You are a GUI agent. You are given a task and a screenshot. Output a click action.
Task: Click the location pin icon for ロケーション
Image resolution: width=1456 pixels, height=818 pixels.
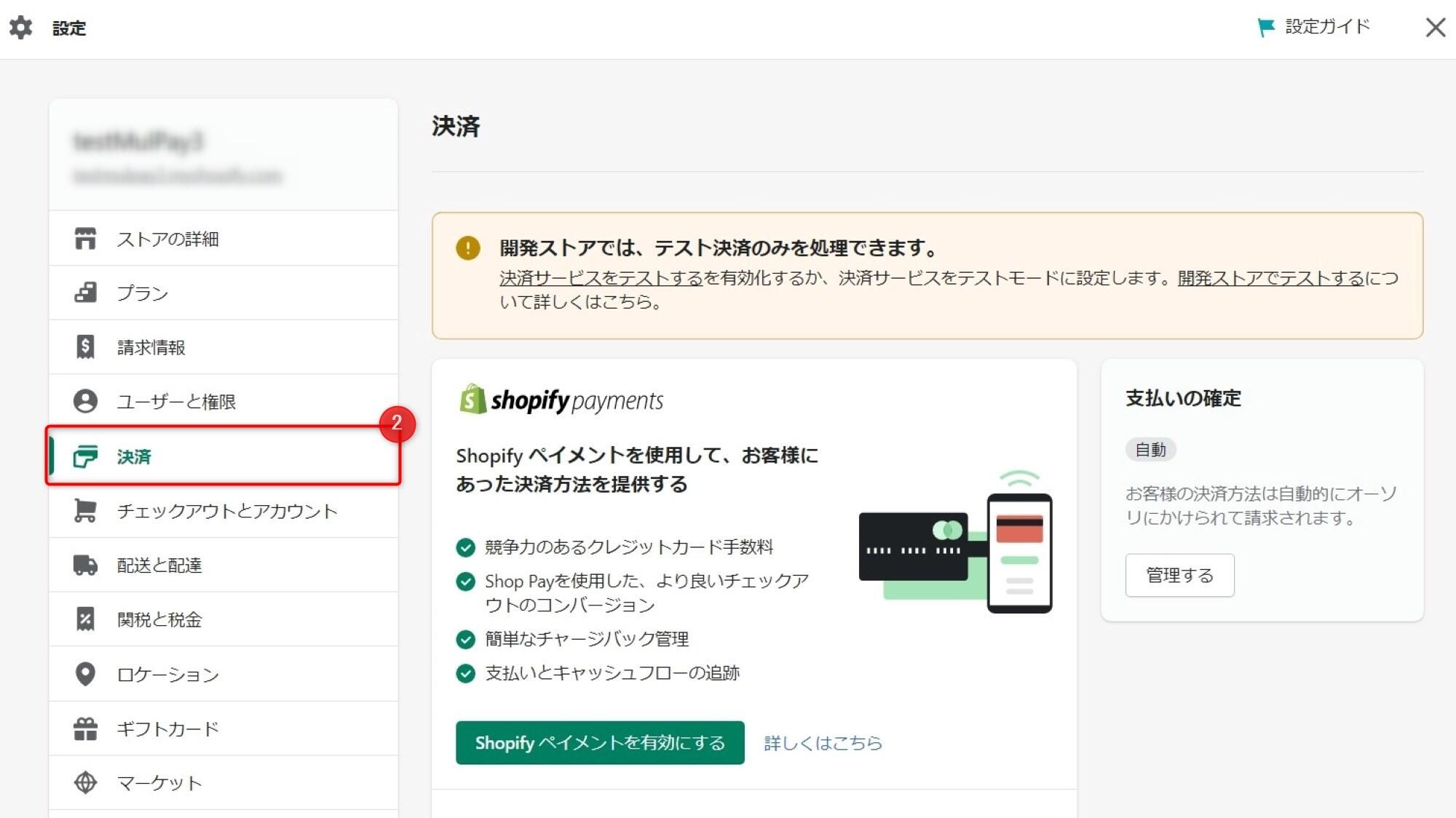[x=86, y=674]
